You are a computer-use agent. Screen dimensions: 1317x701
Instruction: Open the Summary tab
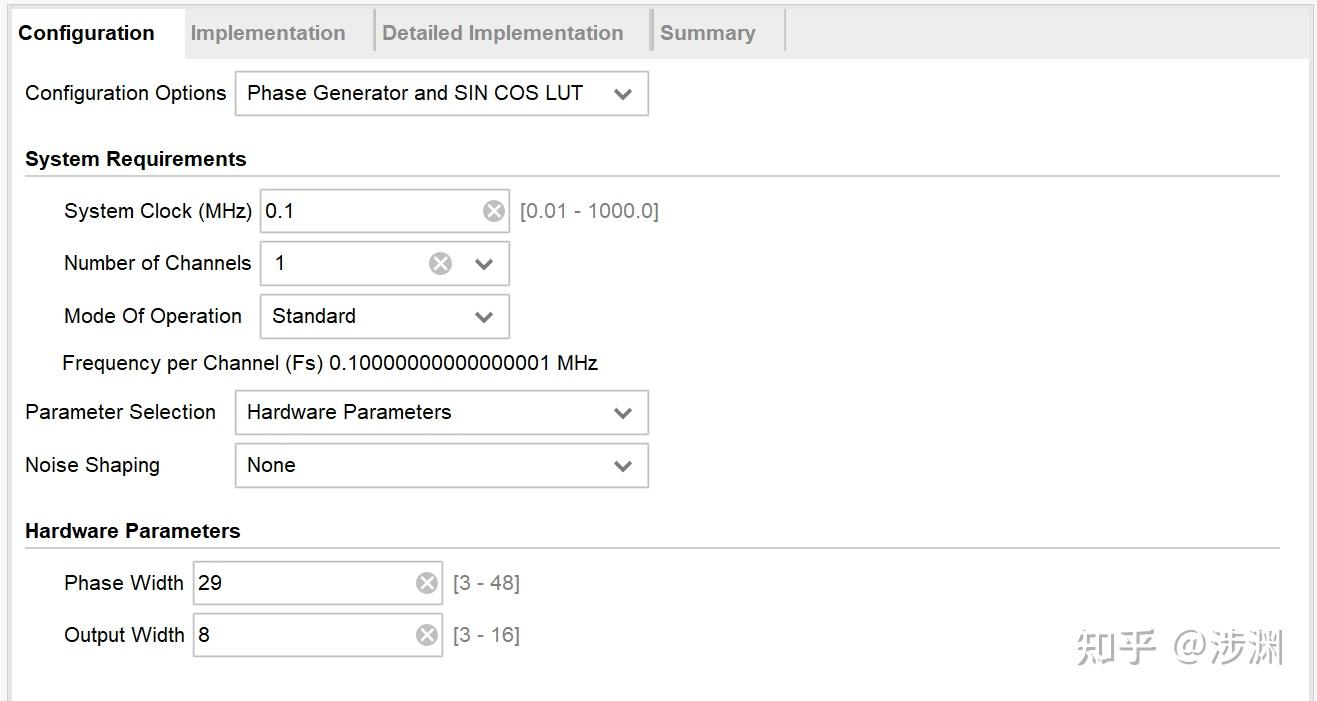coord(707,33)
